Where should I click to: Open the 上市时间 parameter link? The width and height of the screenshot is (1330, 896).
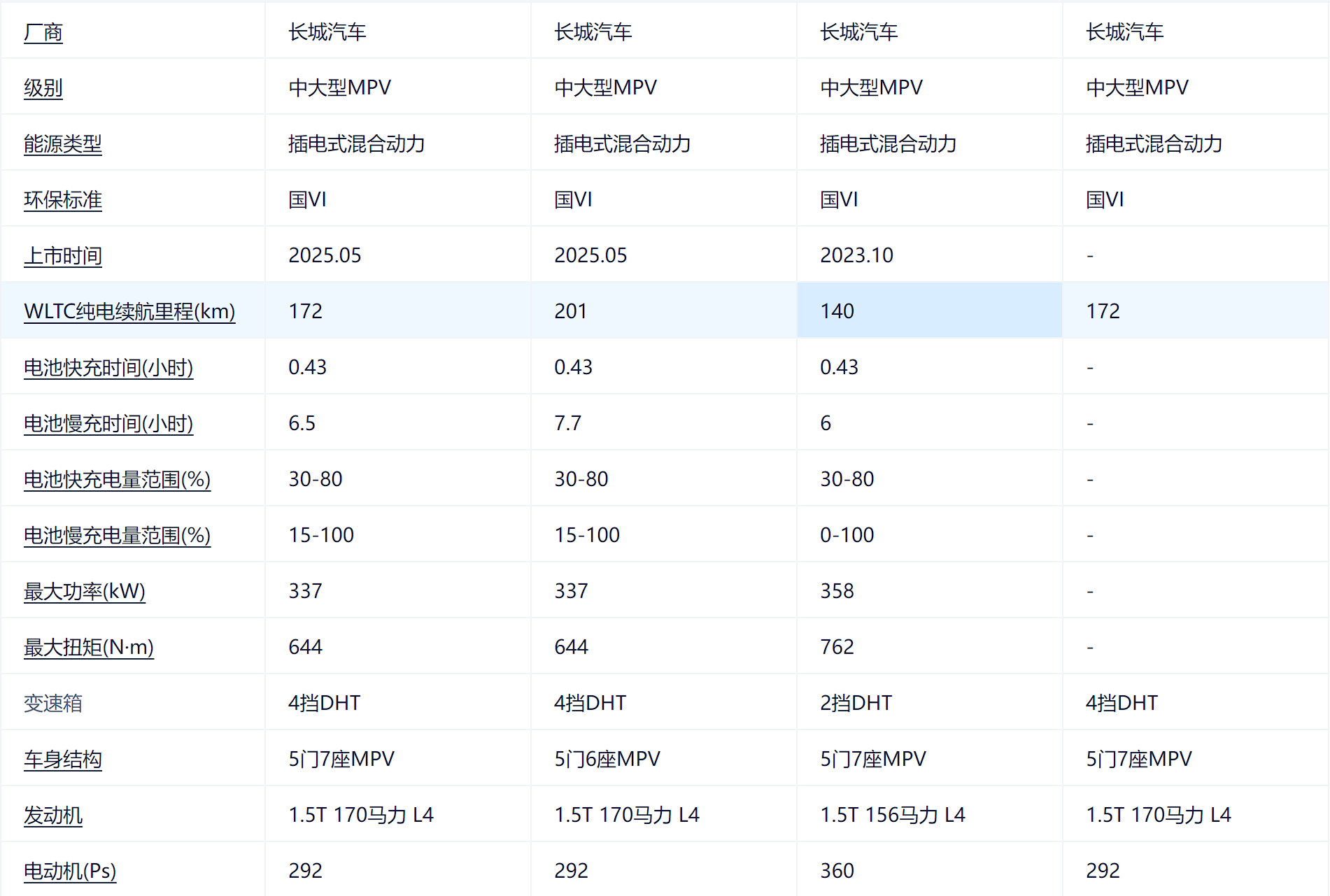[x=63, y=256]
